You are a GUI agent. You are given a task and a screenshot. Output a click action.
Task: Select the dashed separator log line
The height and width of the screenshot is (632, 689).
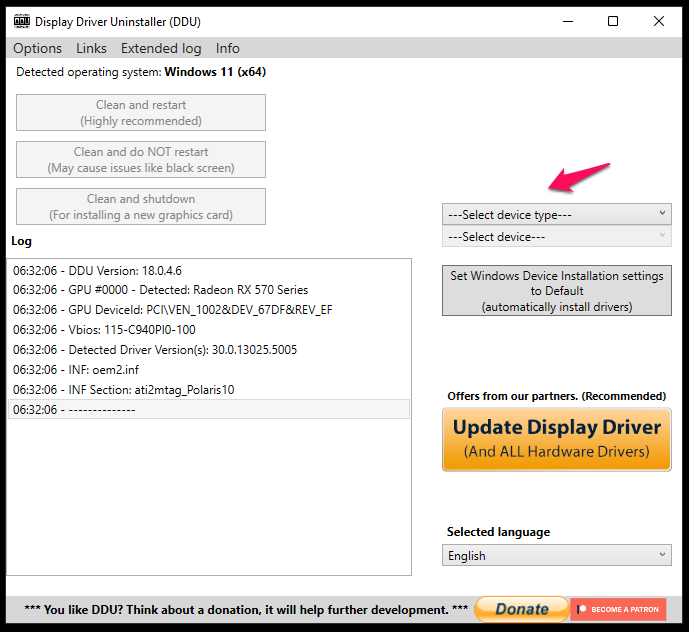click(x=209, y=409)
